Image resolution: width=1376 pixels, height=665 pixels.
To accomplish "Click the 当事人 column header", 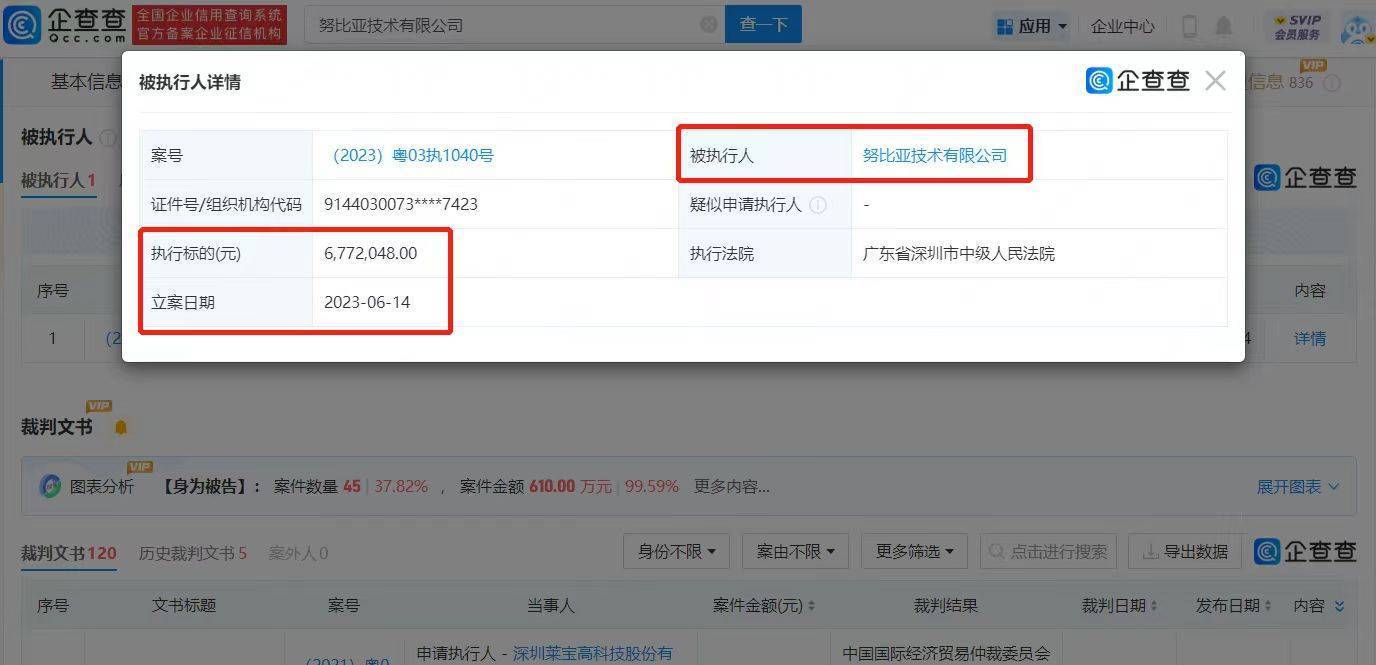I will [x=551, y=606].
